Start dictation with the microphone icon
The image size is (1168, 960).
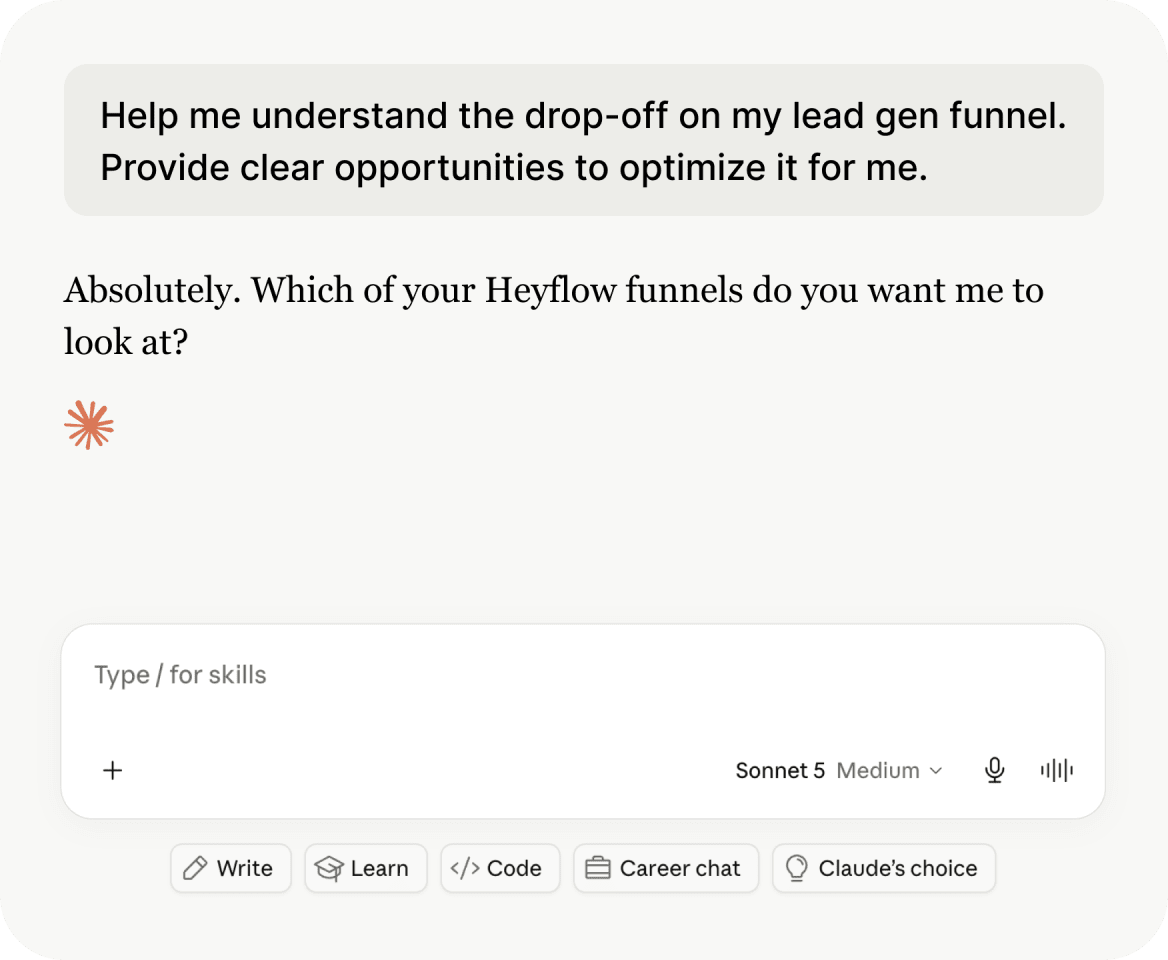pyautogui.click(x=994, y=770)
